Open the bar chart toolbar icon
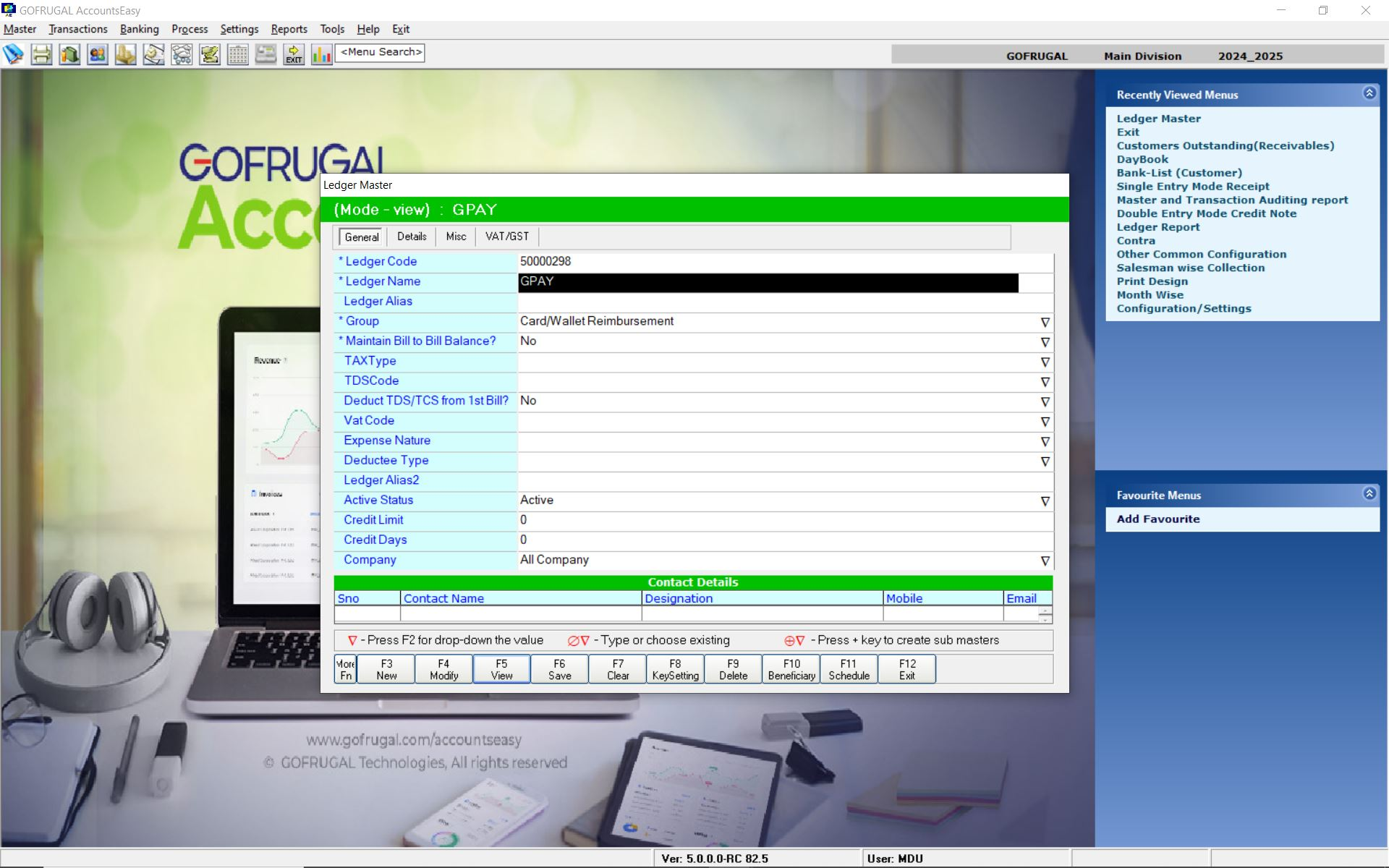 pyautogui.click(x=321, y=54)
